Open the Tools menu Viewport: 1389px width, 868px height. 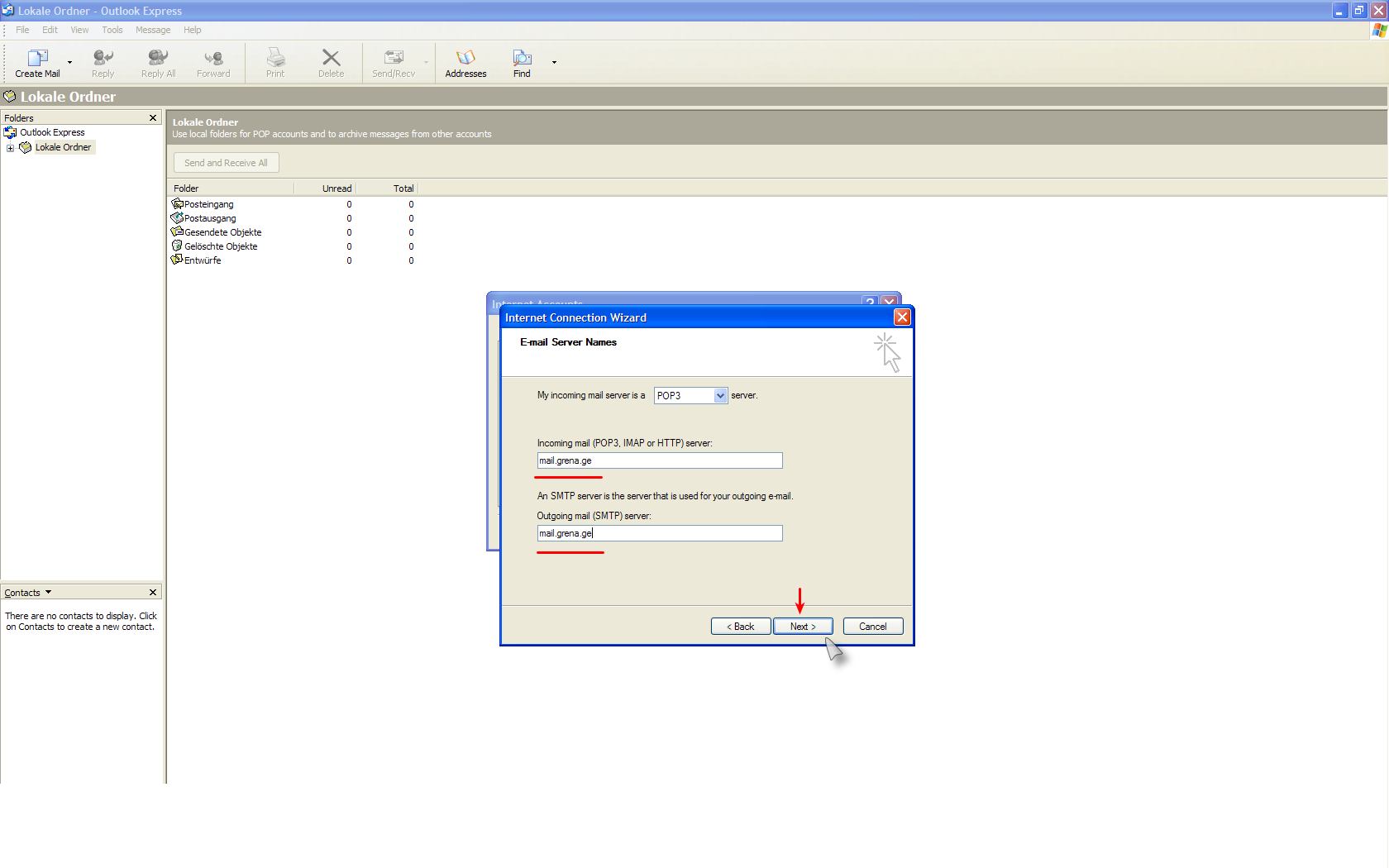(112, 30)
